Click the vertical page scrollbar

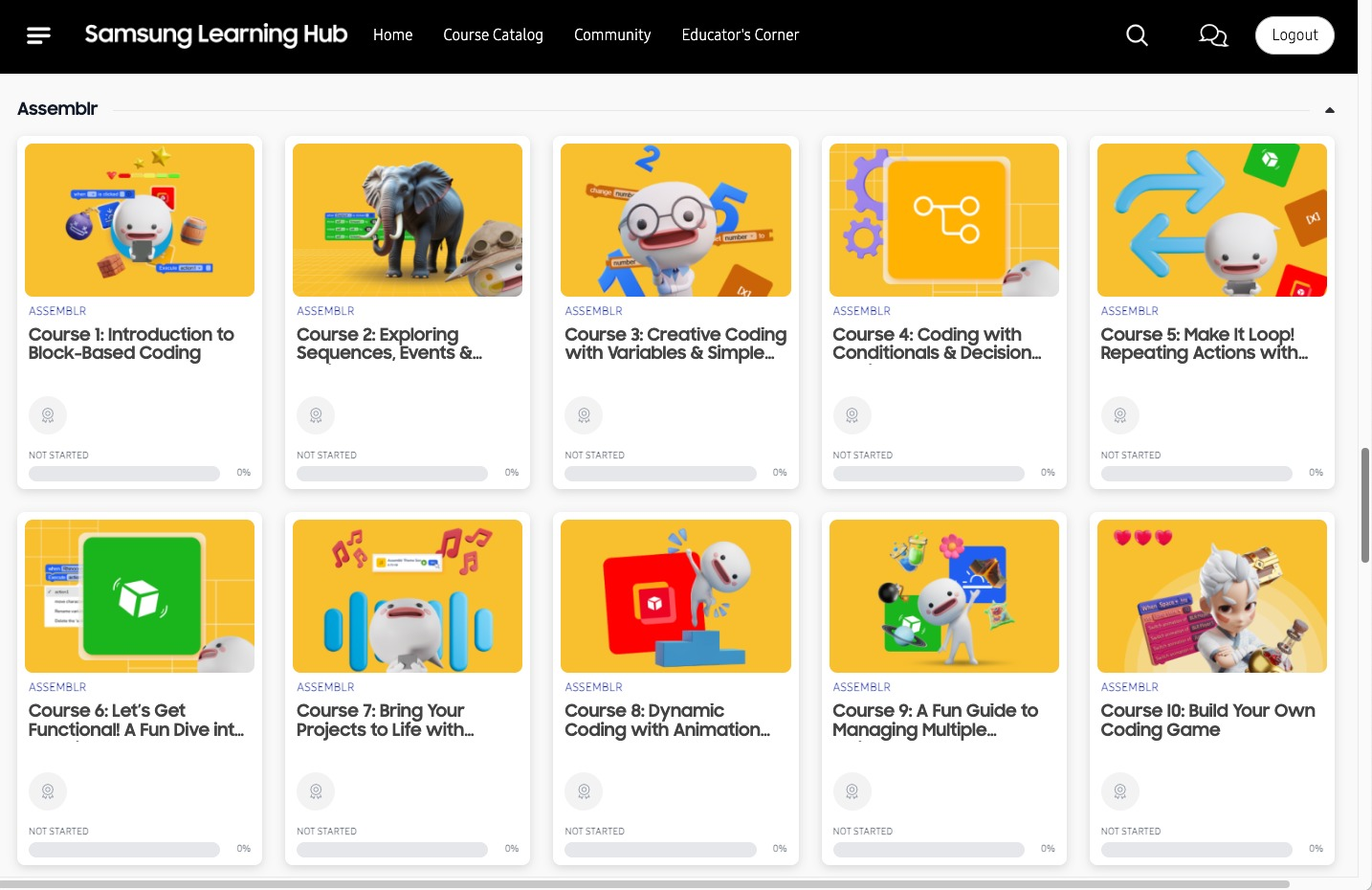(1365, 504)
